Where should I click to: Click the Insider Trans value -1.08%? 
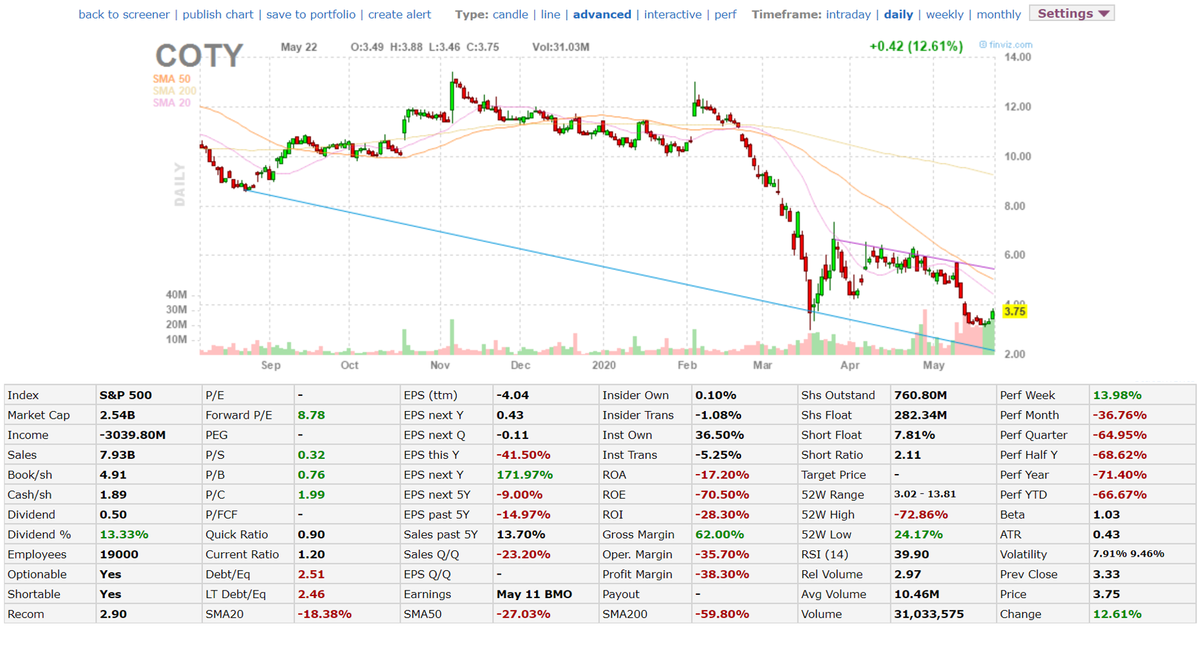[x=718, y=415]
